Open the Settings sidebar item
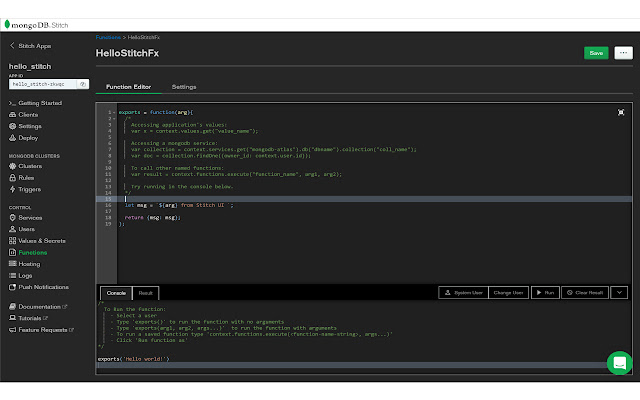 click(25, 126)
